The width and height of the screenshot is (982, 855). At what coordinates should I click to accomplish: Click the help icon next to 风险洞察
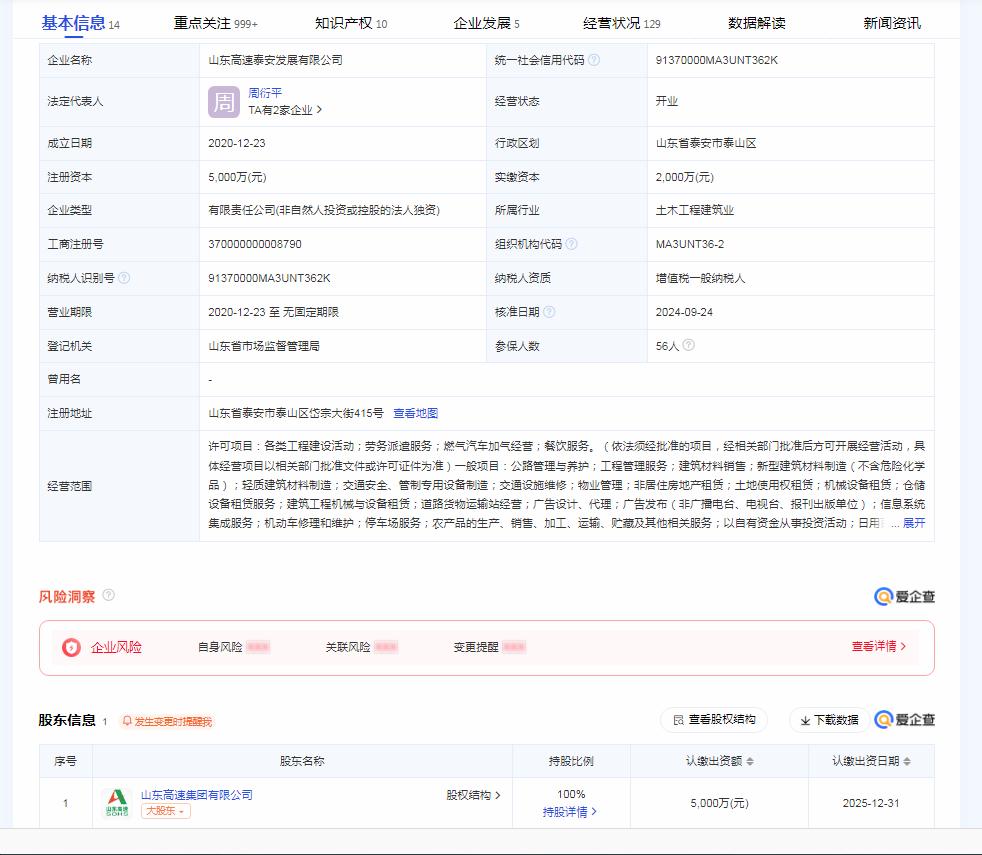108,595
